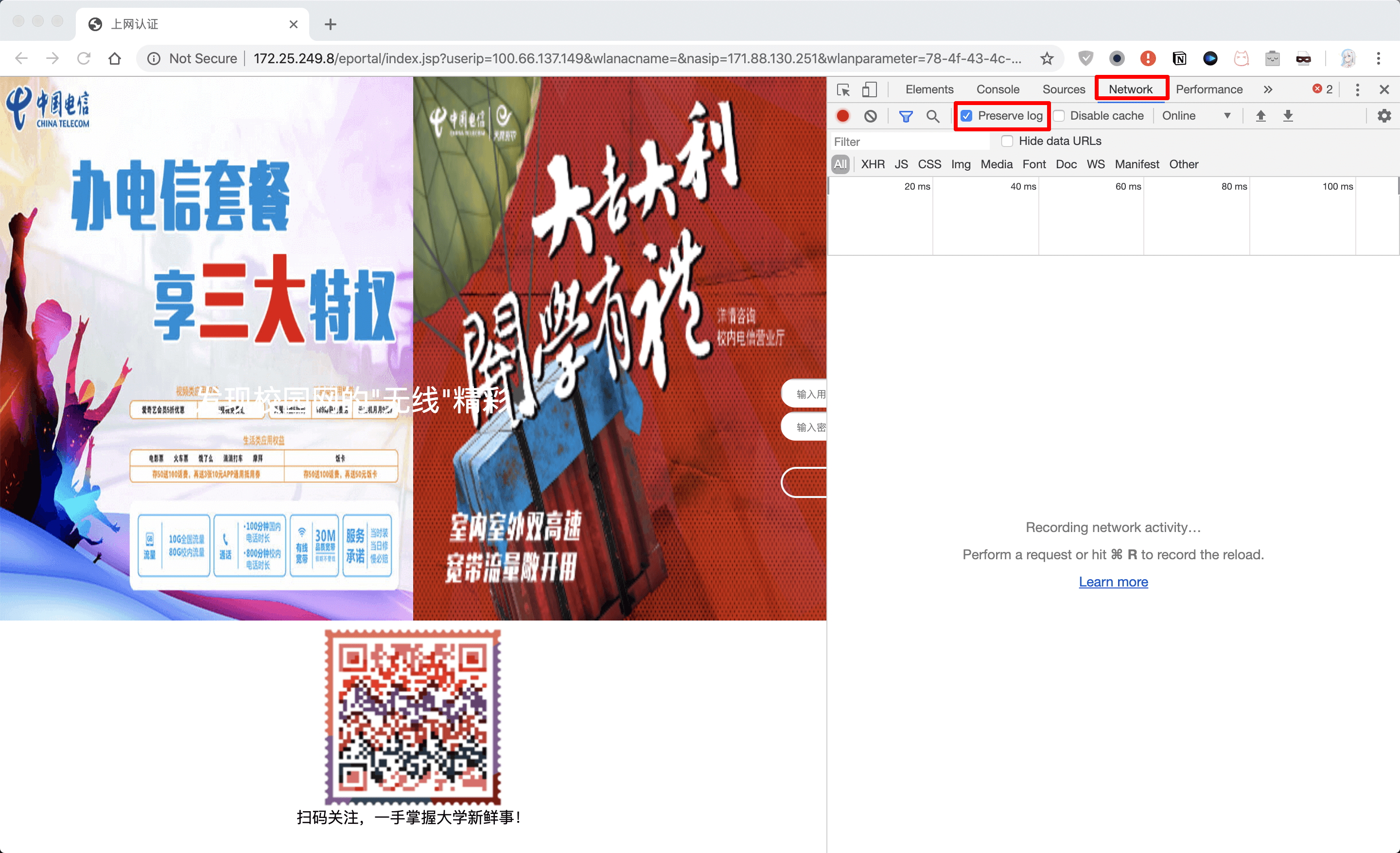
Task: Click the network Filter text field
Action: [x=909, y=142]
